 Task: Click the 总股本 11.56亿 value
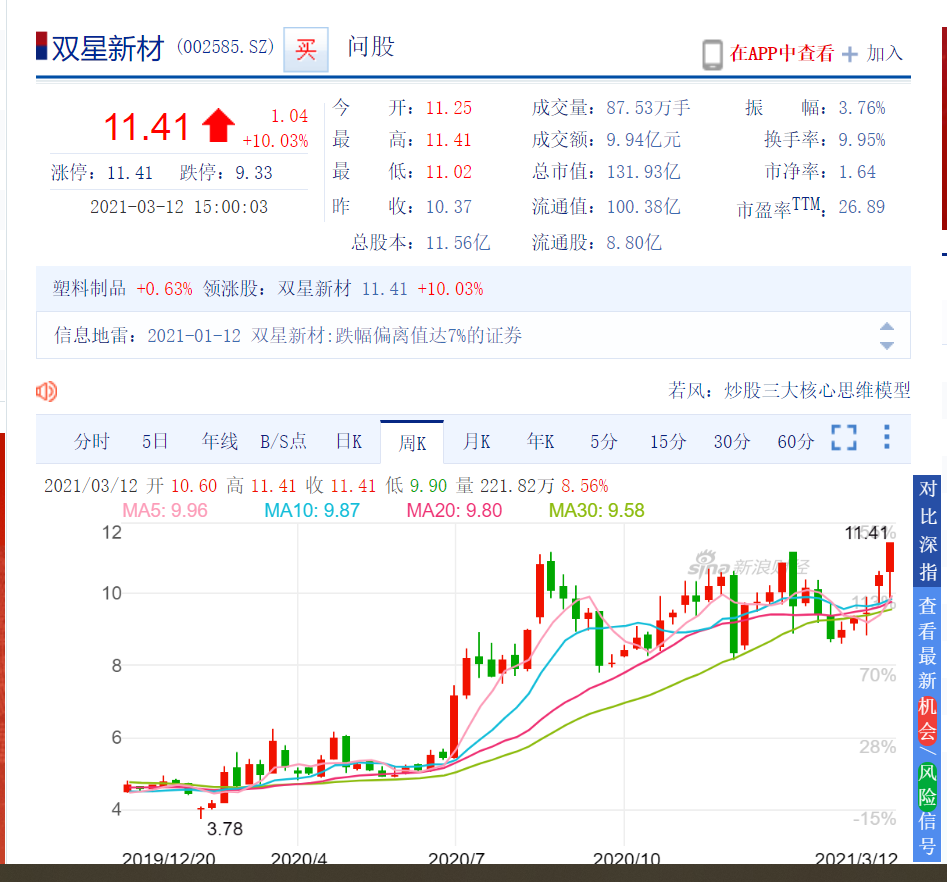click(x=458, y=243)
